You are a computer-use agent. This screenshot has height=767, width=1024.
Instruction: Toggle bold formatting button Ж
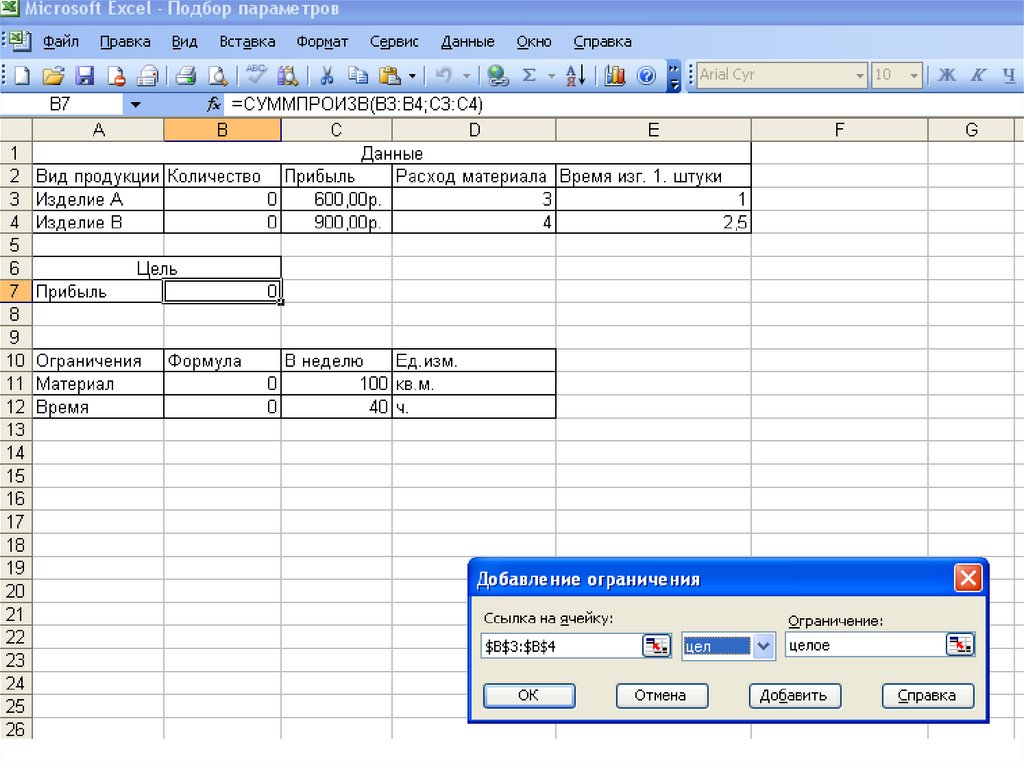pos(947,75)
